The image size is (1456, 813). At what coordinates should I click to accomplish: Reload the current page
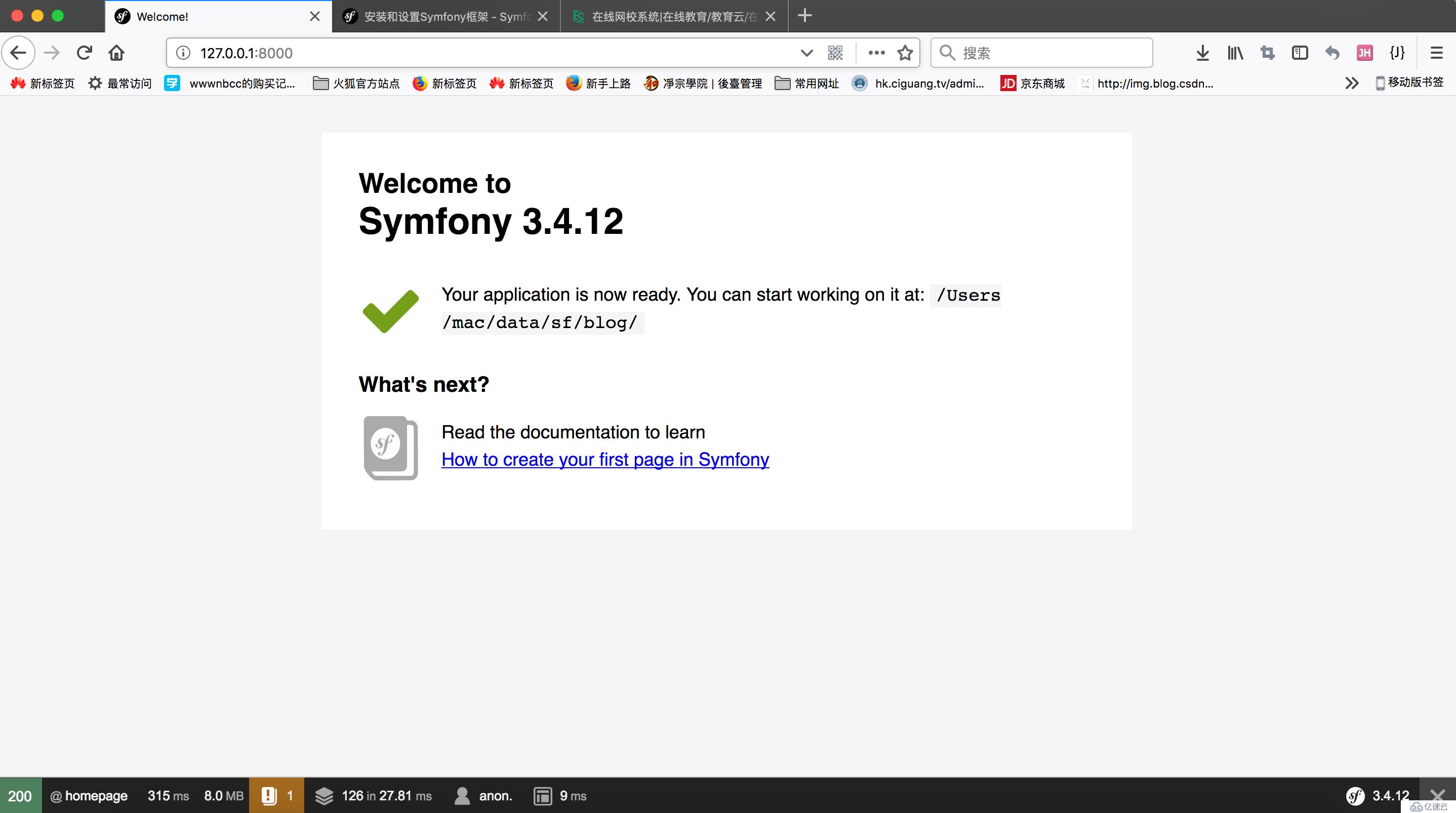tap(84, 53)
